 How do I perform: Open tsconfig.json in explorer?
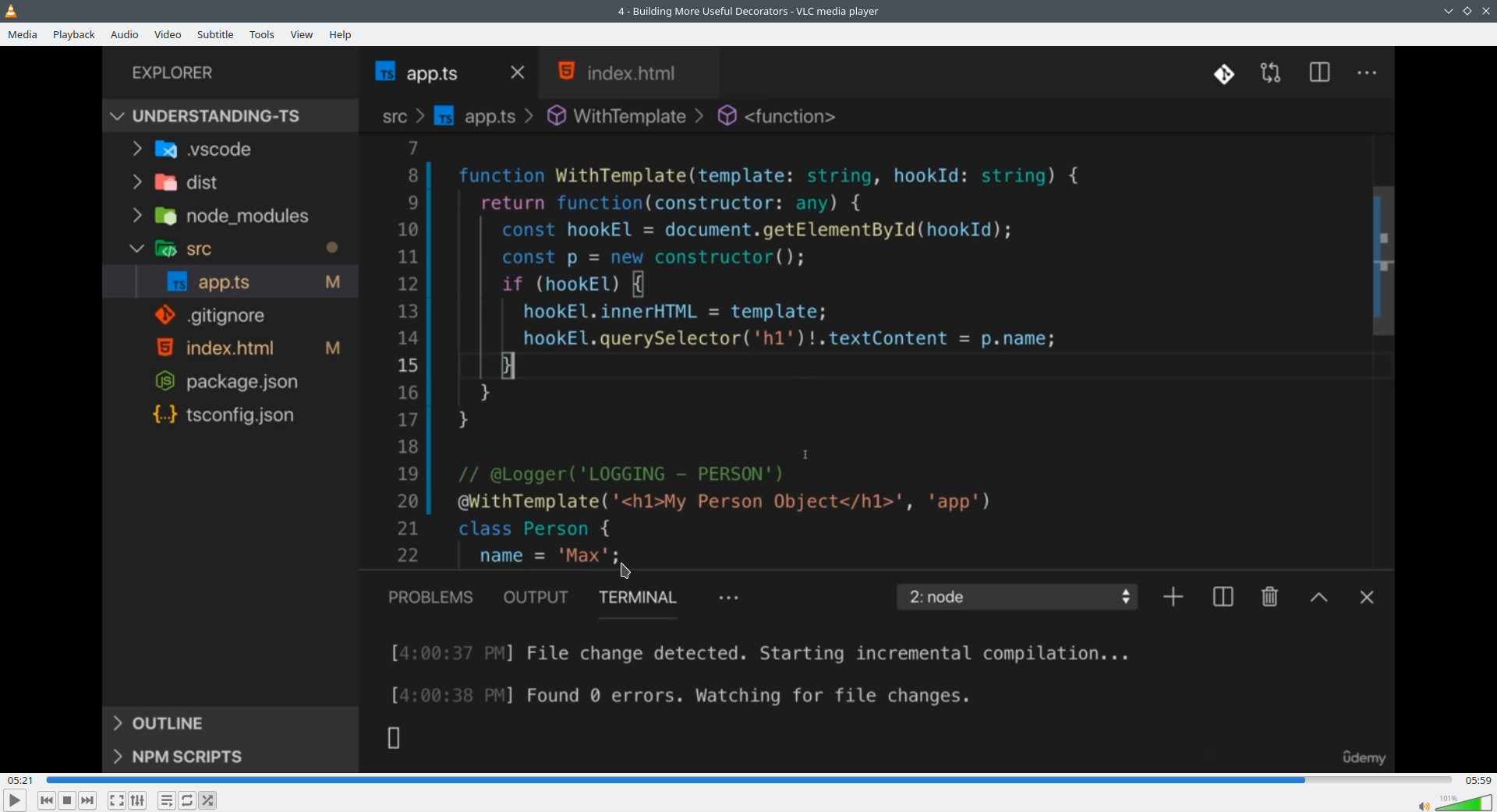(x=231, y=415)
